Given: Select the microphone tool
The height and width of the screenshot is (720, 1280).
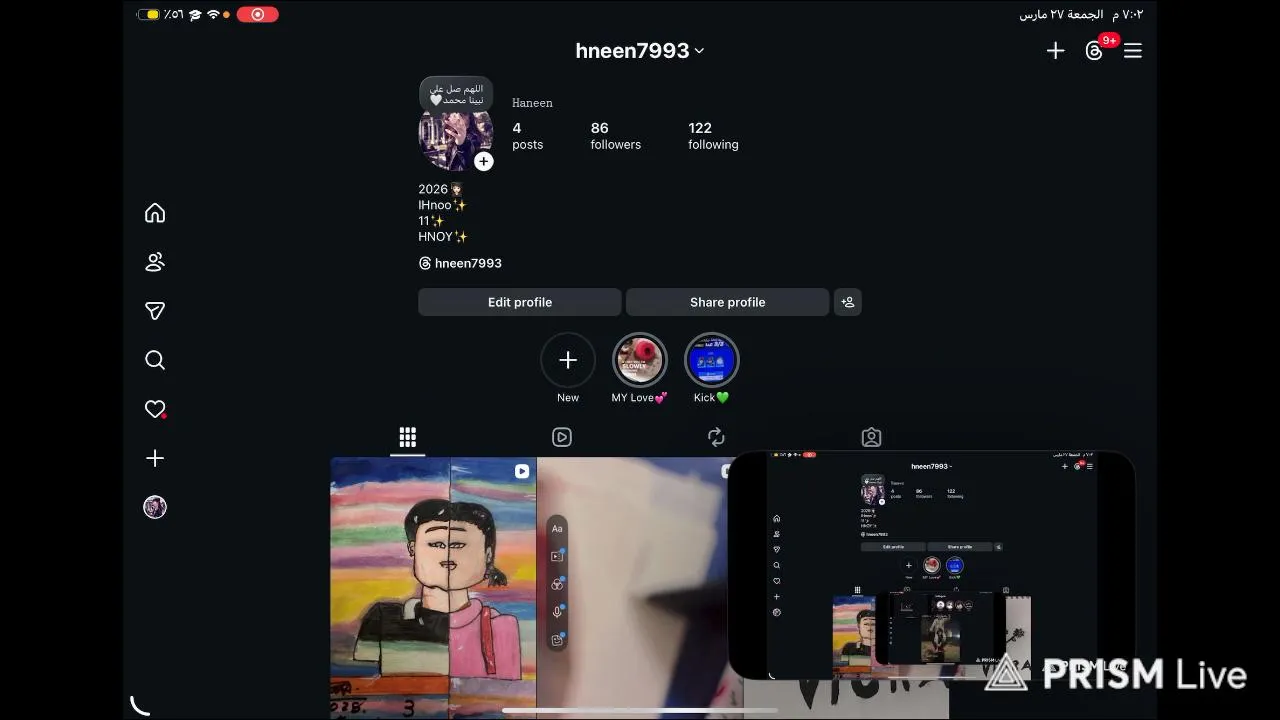Looking at the screenshot, I should click(x=557, y=612).
